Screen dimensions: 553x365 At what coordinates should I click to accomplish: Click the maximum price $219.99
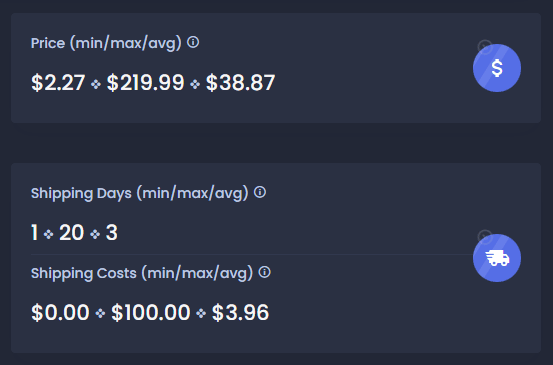click(145, 83)
